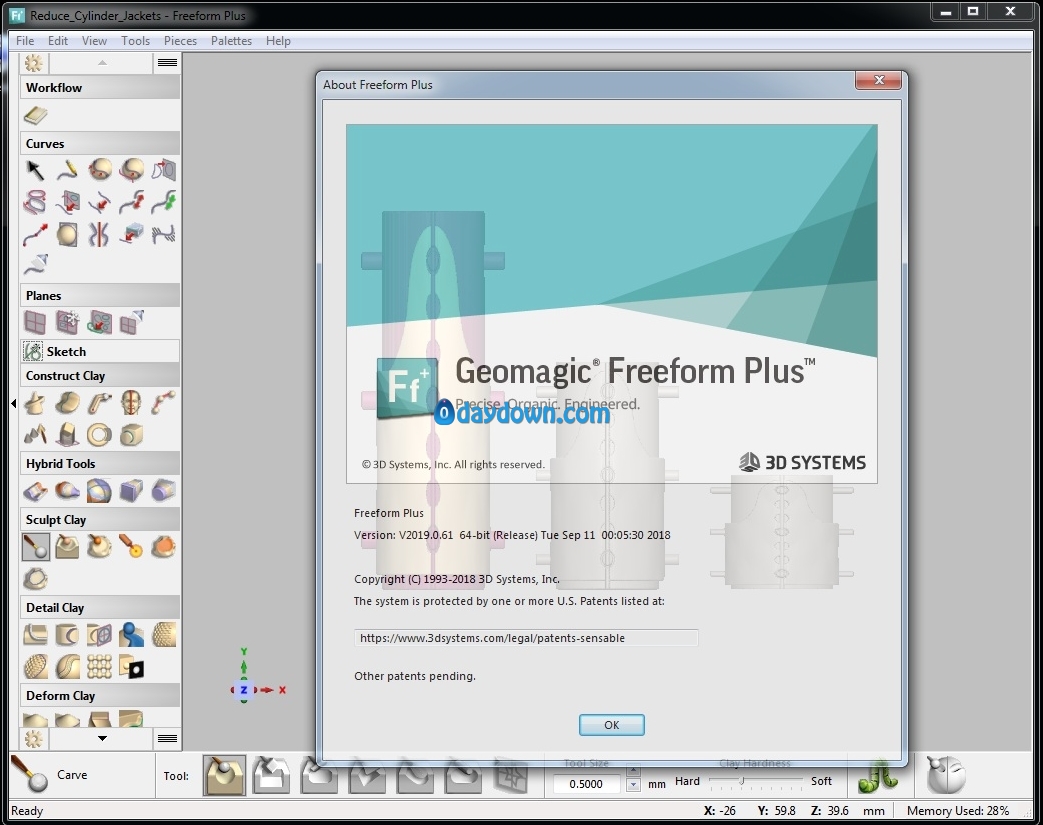Close the About Freeform Plus dialog
The height and width of the screenshot is (825, 1043).
879,81
